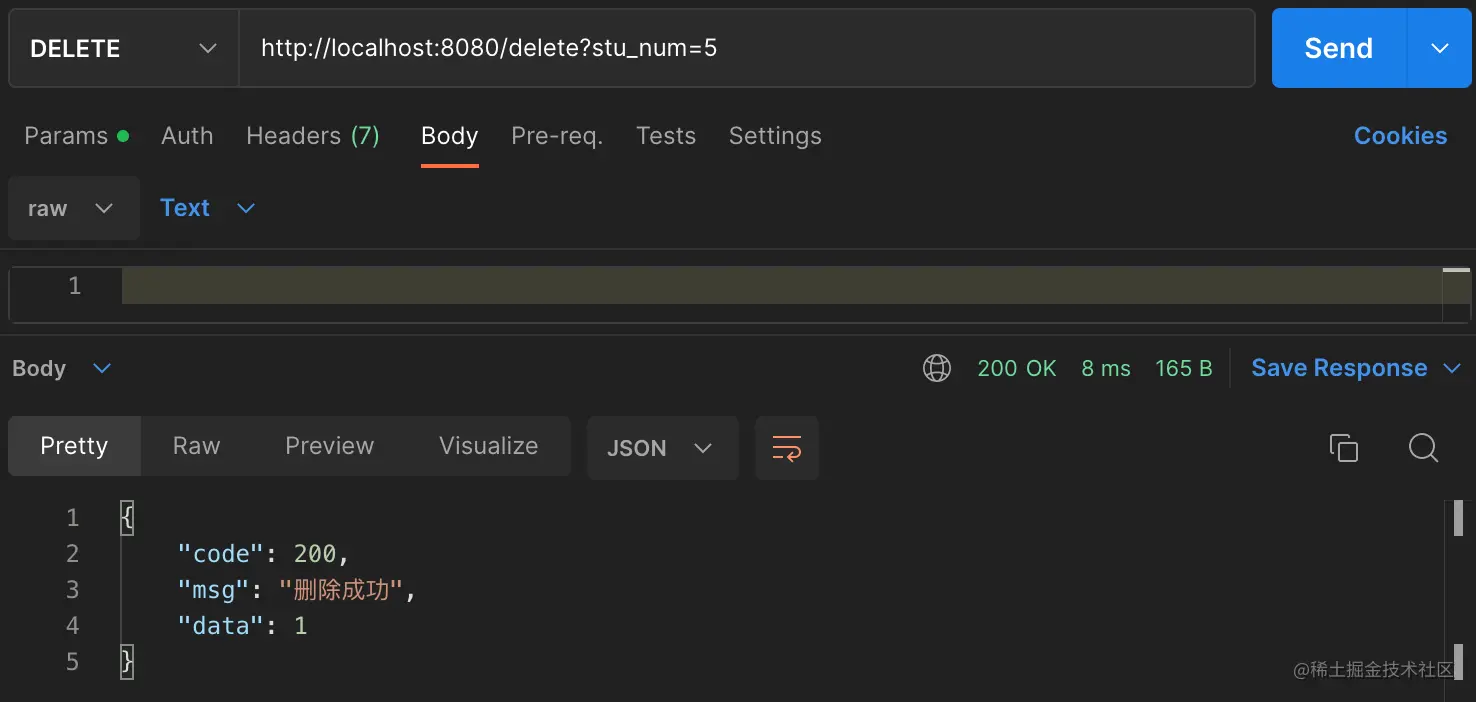1476x702 pixels.
Task: Expand the Save Response chevron
Action: coord(1452,368)
